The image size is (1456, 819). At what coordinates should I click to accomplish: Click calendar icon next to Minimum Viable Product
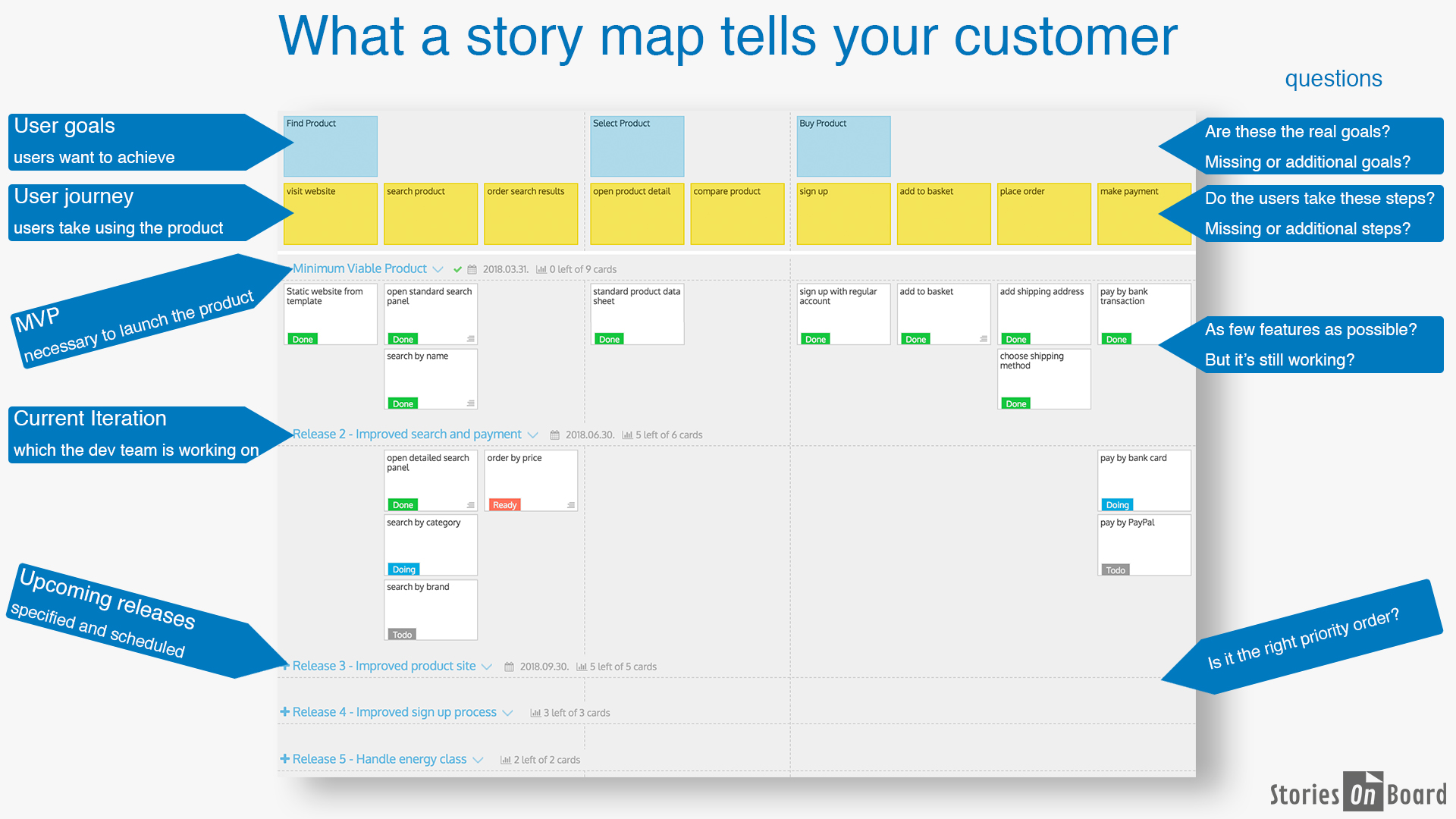472,269
